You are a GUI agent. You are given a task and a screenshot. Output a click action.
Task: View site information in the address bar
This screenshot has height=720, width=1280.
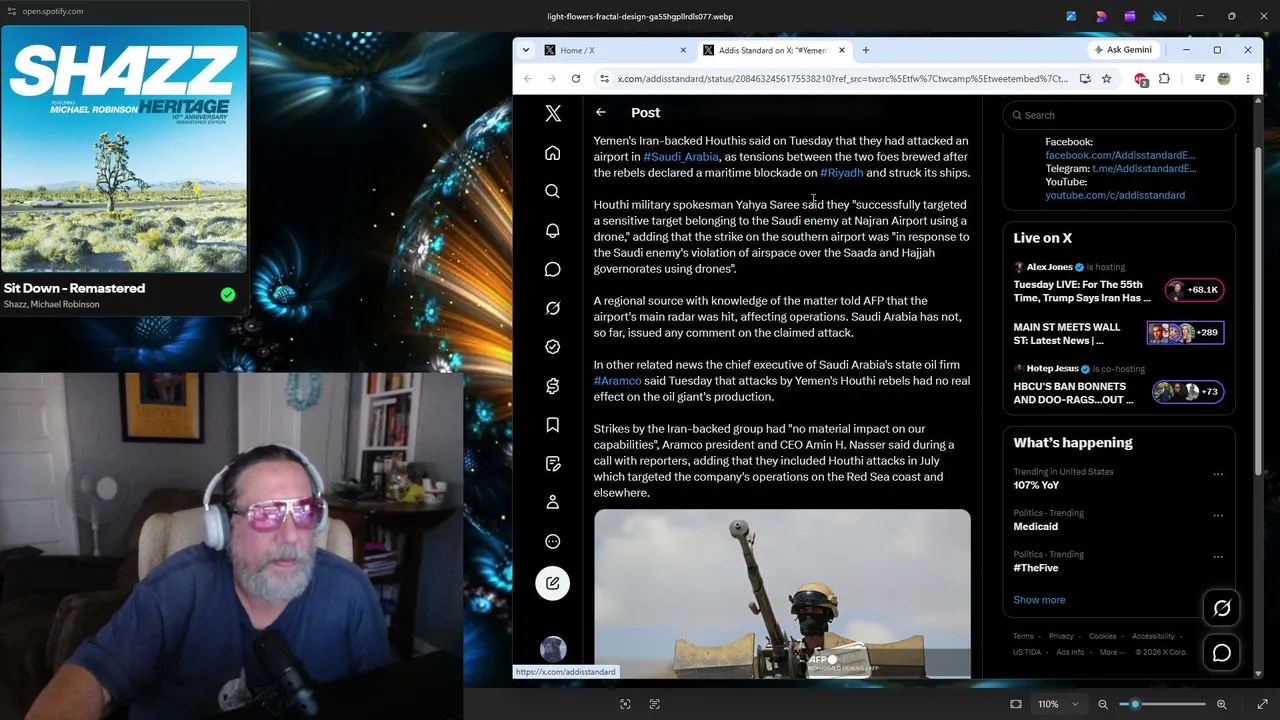604,79
